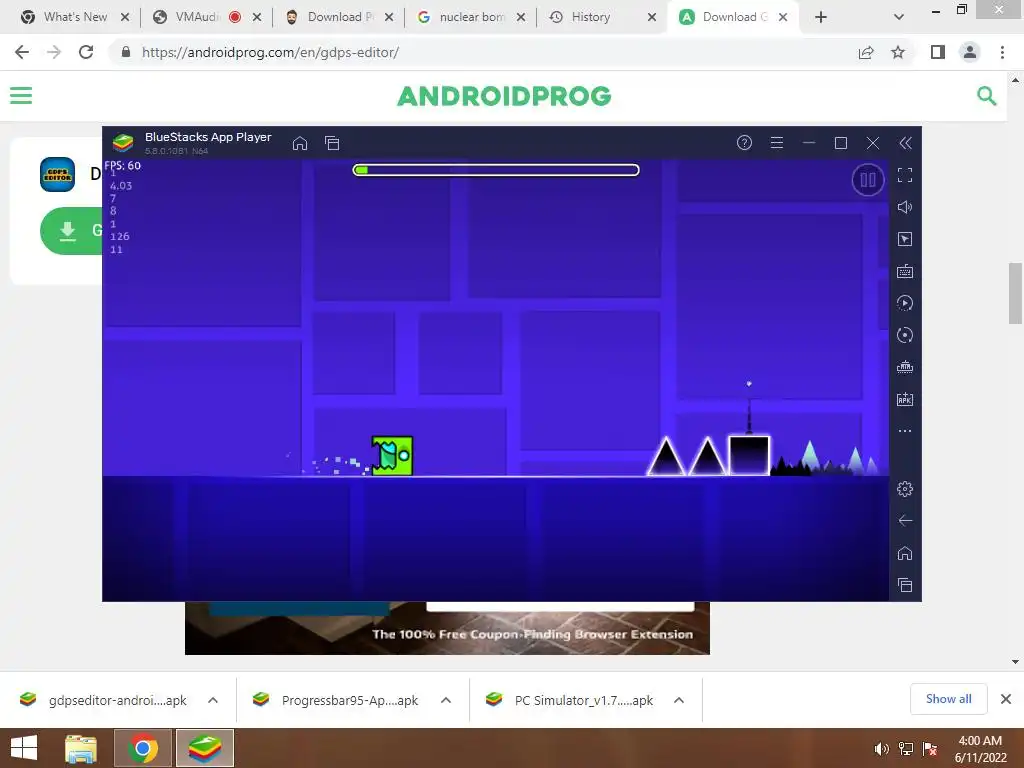Open BlueStacks settings gear
Viewport: 1024px width, 768px height.
click(x=905, y=488)
